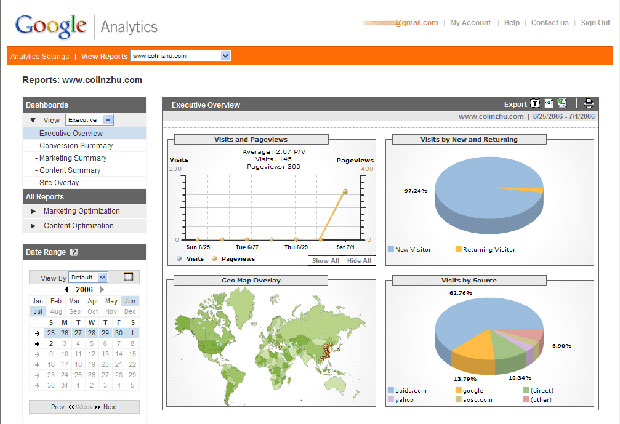Open the website profile dropdown in orange bar
The height and width of the screenshot is (424, 620).
pos(181,56)
